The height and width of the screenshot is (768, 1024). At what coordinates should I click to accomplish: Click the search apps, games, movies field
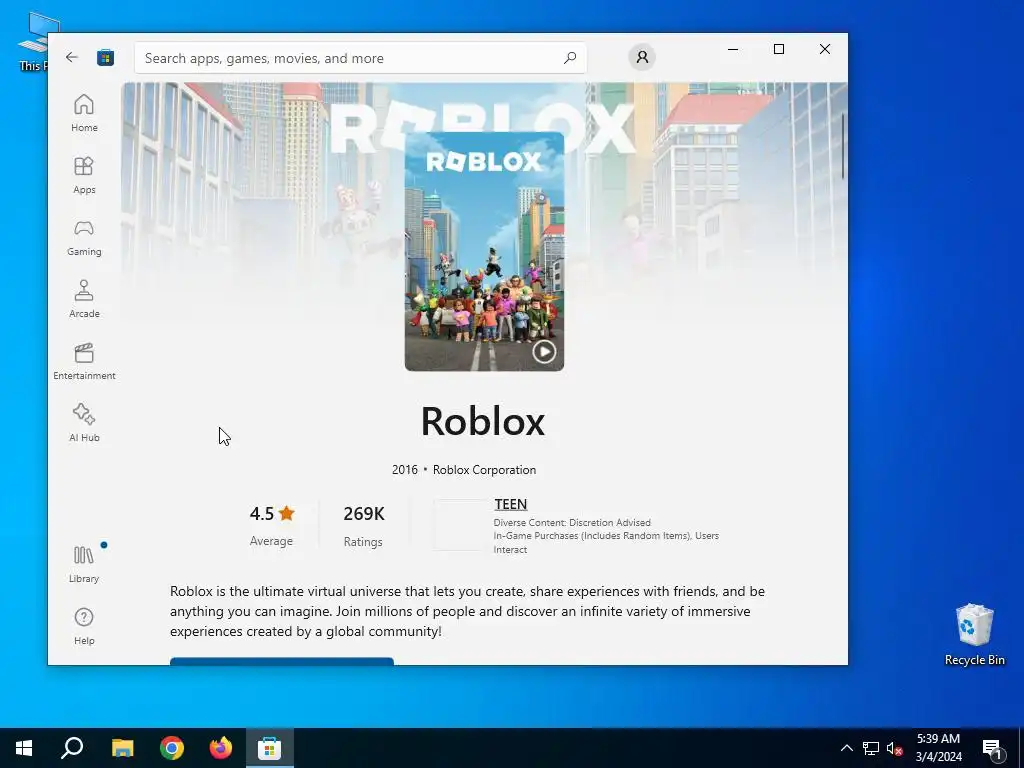click(360, 57)
